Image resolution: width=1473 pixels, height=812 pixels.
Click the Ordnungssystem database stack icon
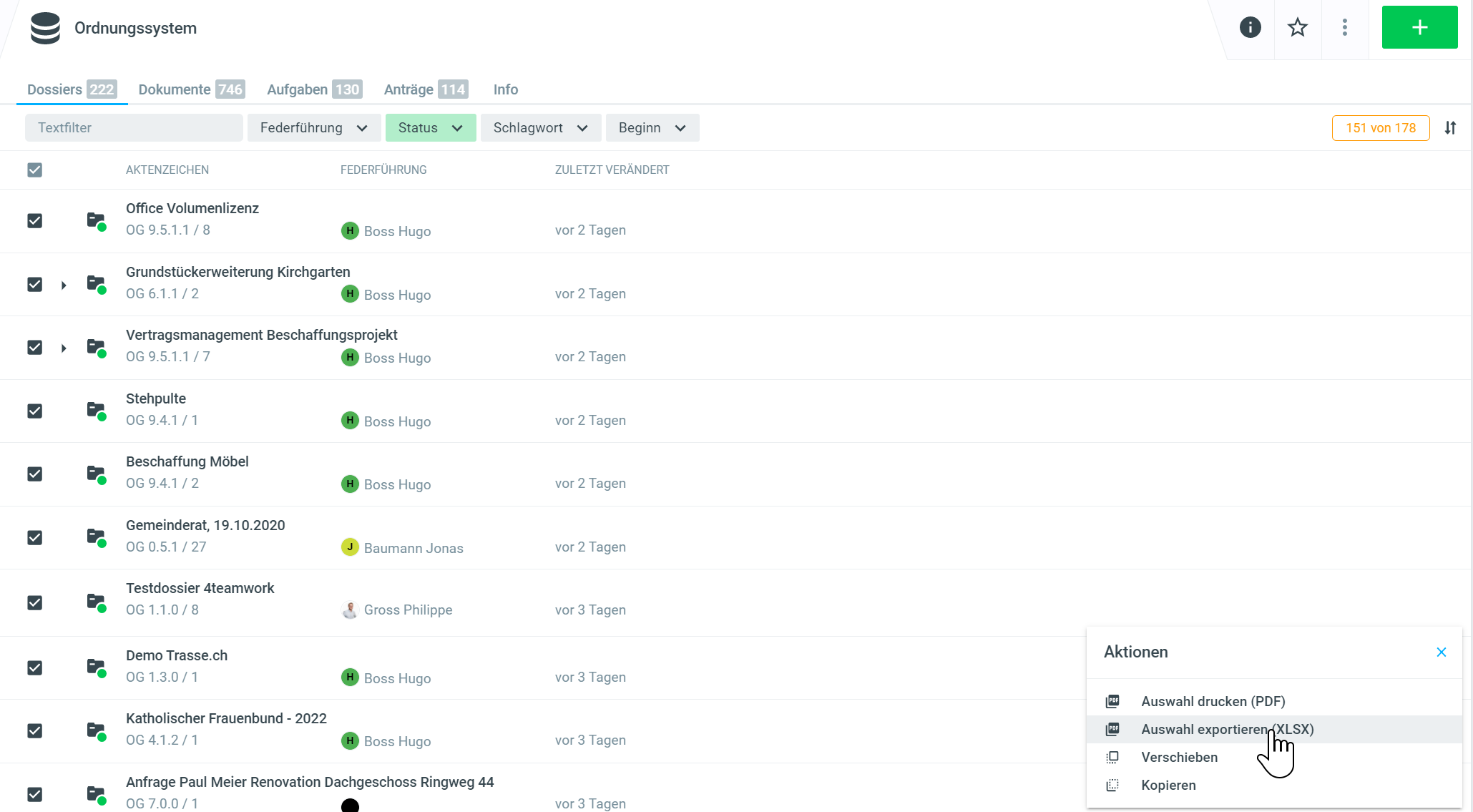click(x=45, y=29)
